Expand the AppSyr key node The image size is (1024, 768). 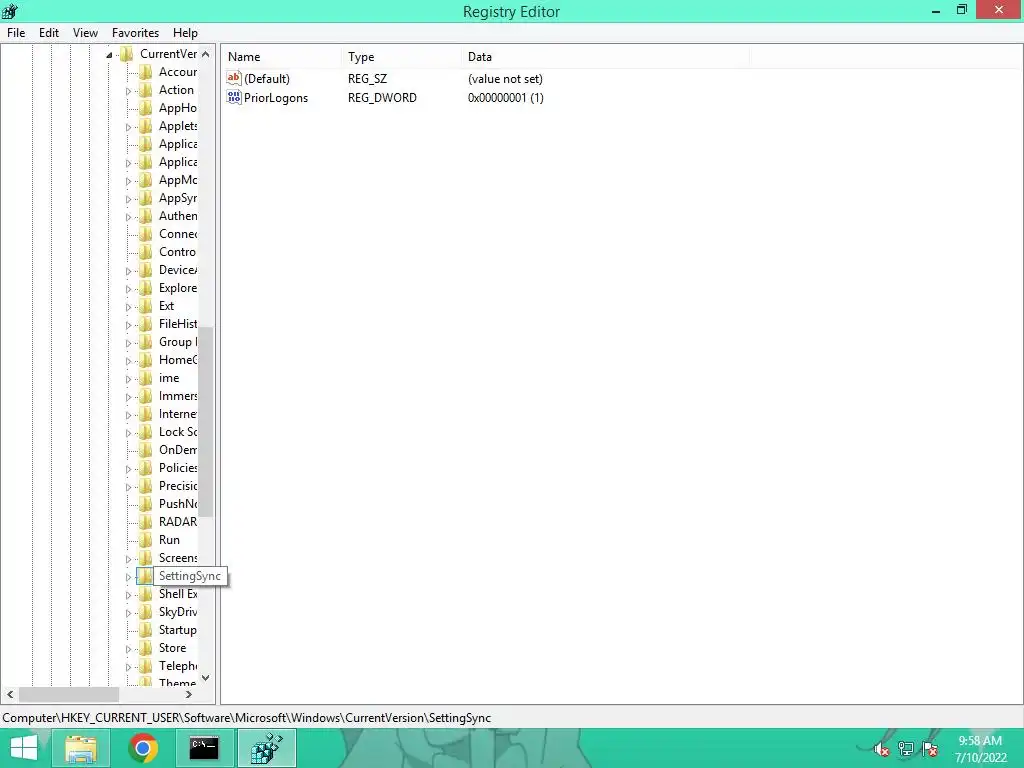pos(128,199)
